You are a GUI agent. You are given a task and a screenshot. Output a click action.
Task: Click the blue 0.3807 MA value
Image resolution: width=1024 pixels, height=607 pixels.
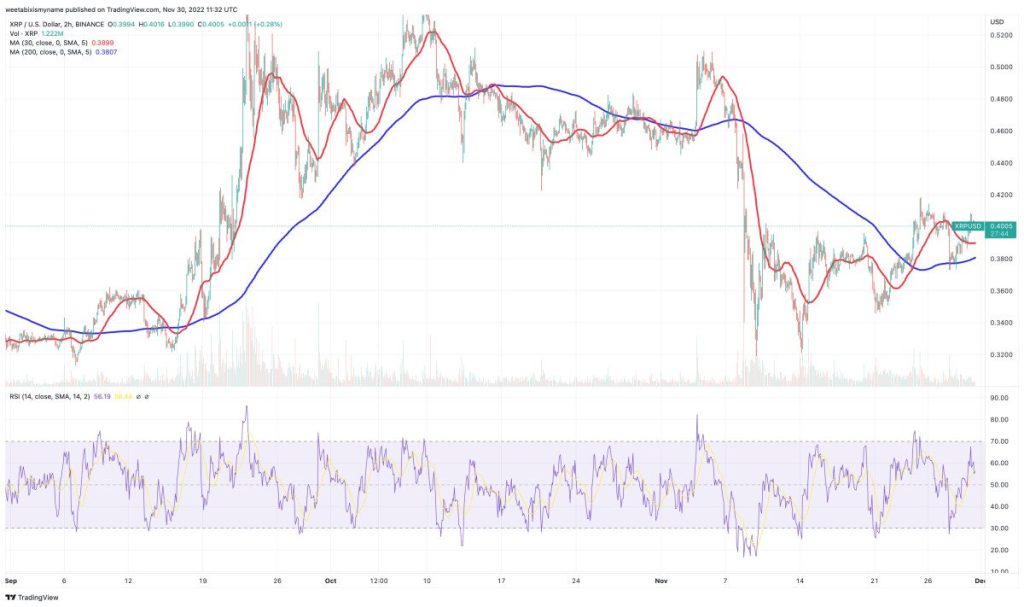106,52
